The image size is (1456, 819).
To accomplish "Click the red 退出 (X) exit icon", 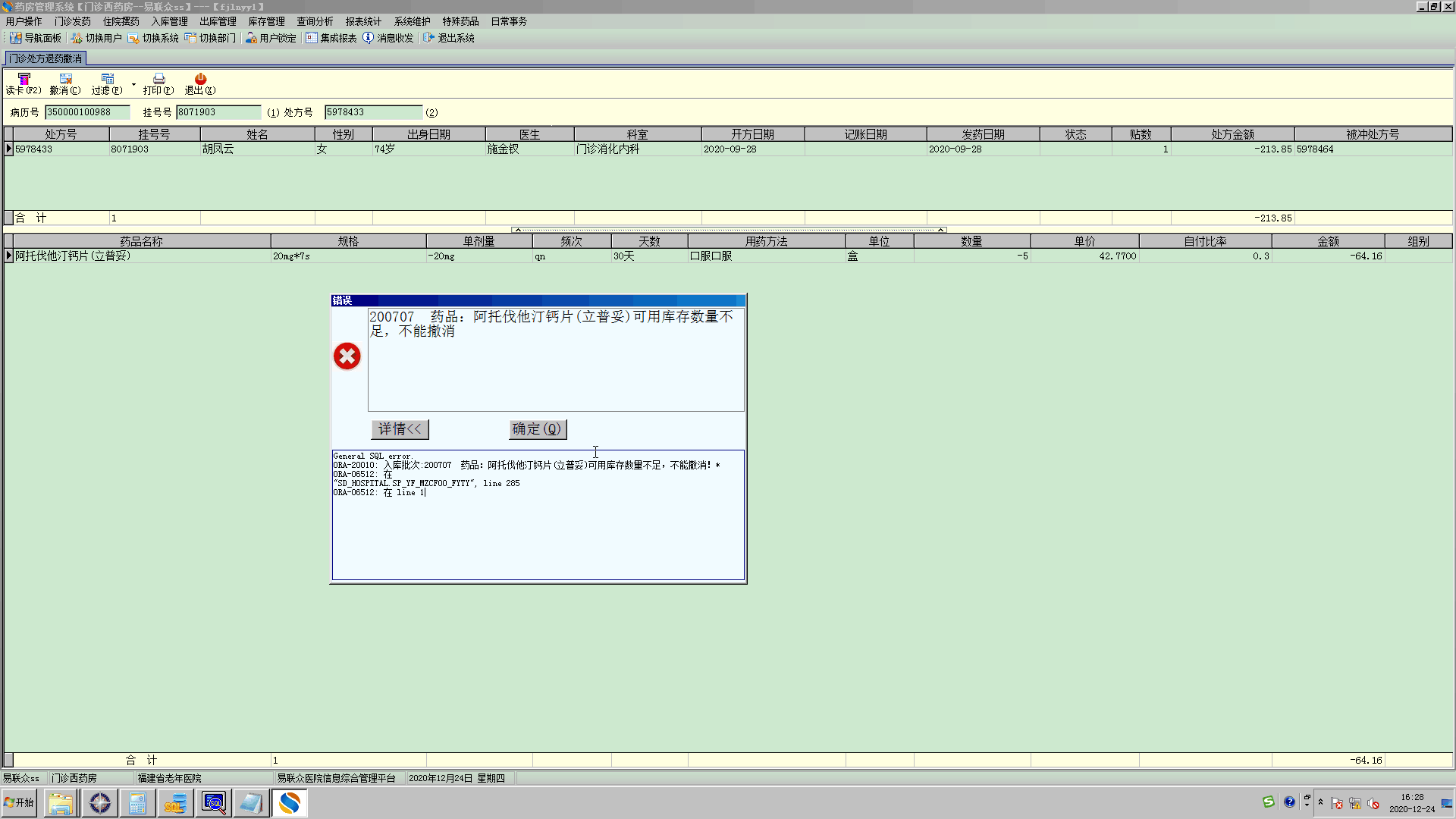I will point(200,79).
